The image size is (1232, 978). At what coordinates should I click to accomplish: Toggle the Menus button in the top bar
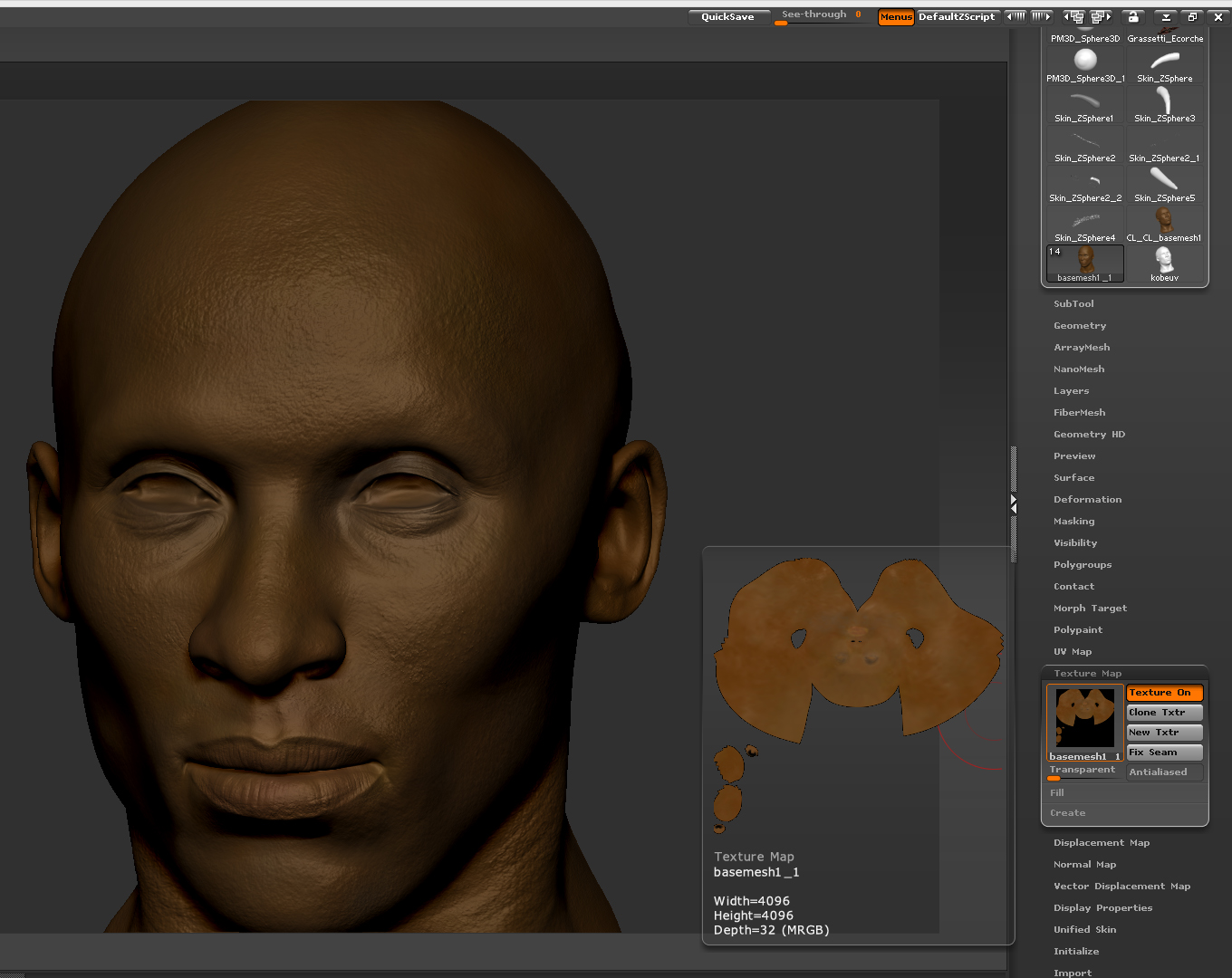(895, 16)
